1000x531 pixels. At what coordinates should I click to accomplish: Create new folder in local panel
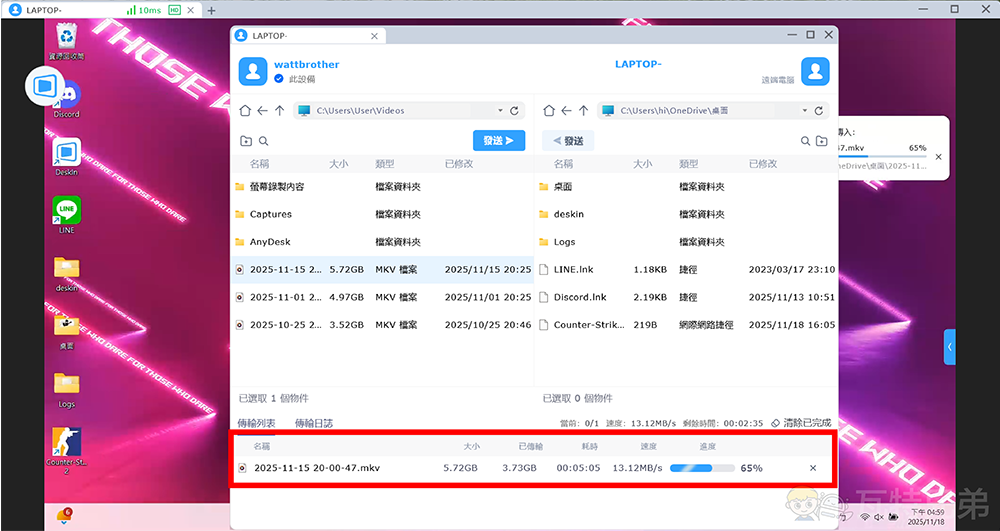[x=246, y=142]
